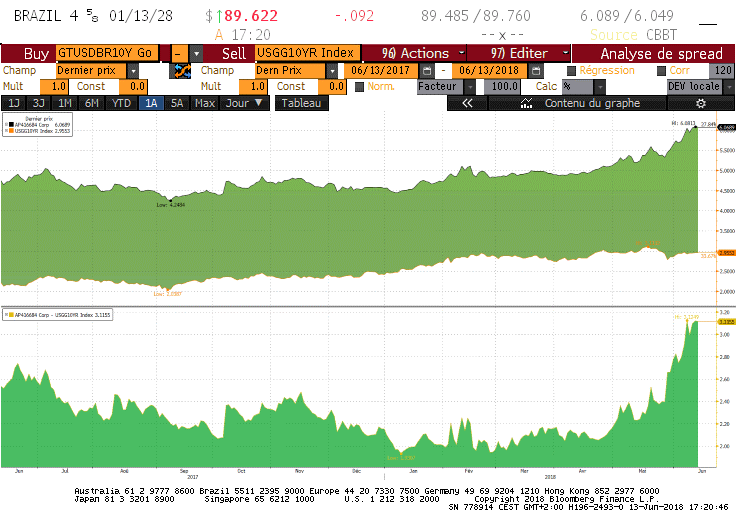This screenshot has width=736, height=530.
Task: Click the Low: 4.2484 marker in upper chart
Action: pos(170,205)
